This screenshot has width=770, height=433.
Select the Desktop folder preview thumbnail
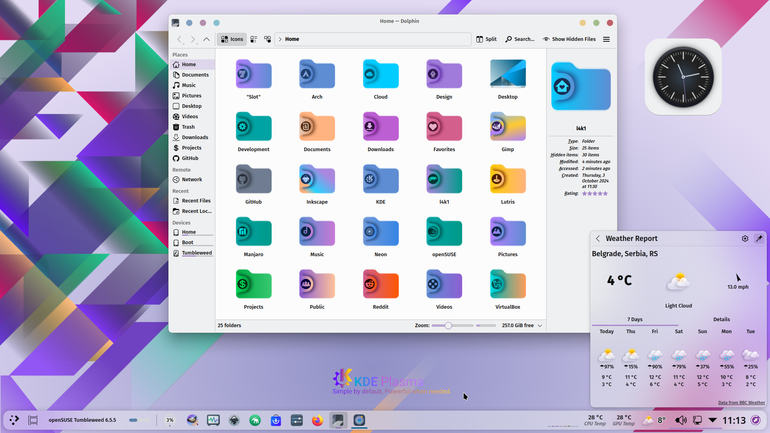coord(508,74)
